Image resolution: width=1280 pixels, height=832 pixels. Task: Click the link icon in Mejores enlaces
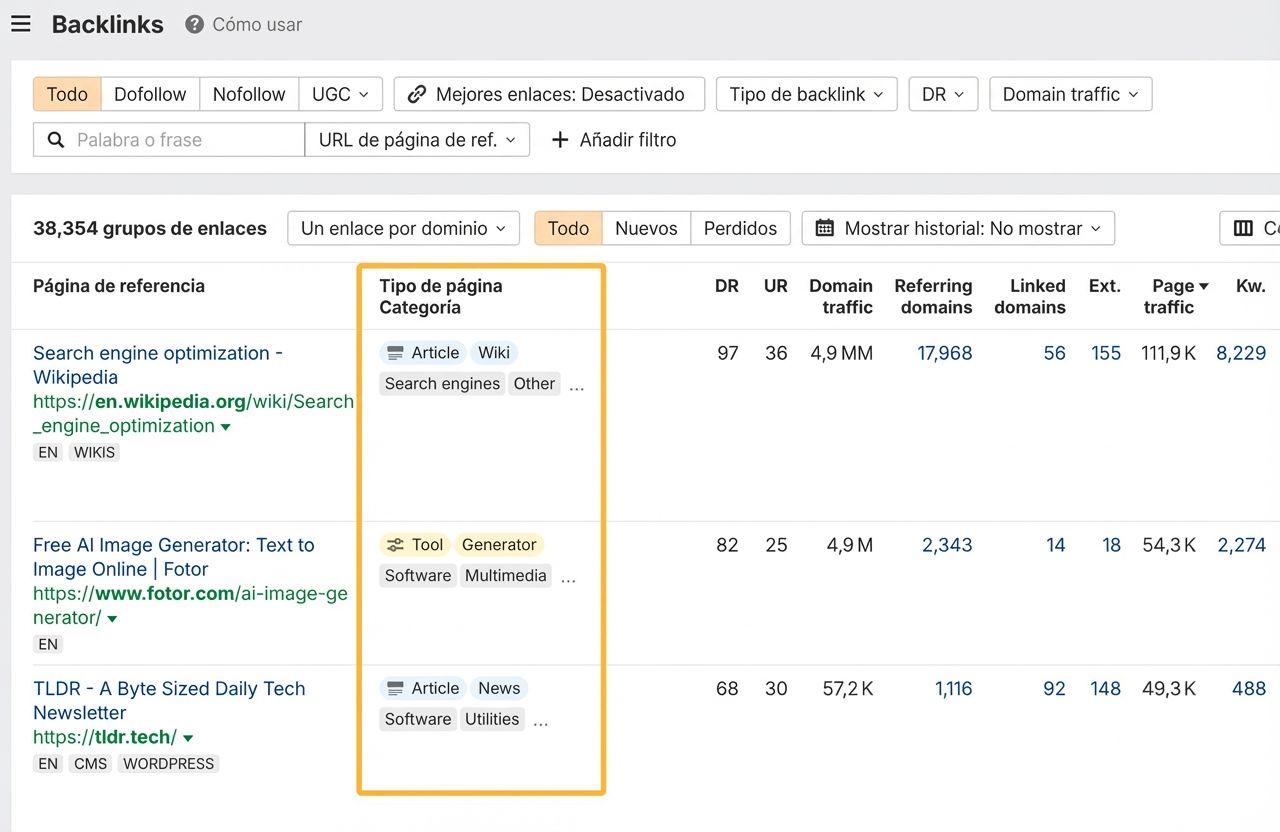[417, 95]
